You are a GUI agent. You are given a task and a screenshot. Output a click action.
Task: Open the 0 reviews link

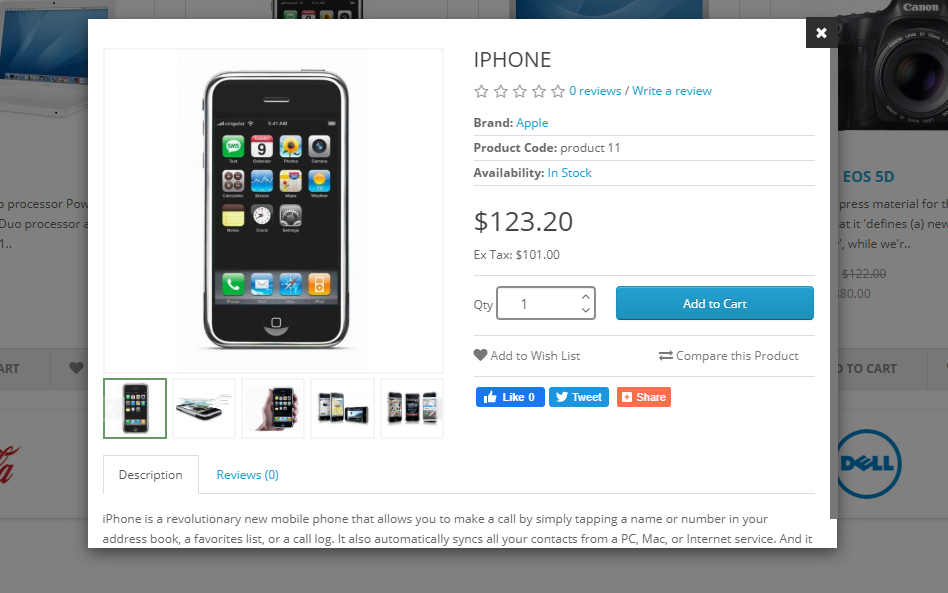point(595,91)
